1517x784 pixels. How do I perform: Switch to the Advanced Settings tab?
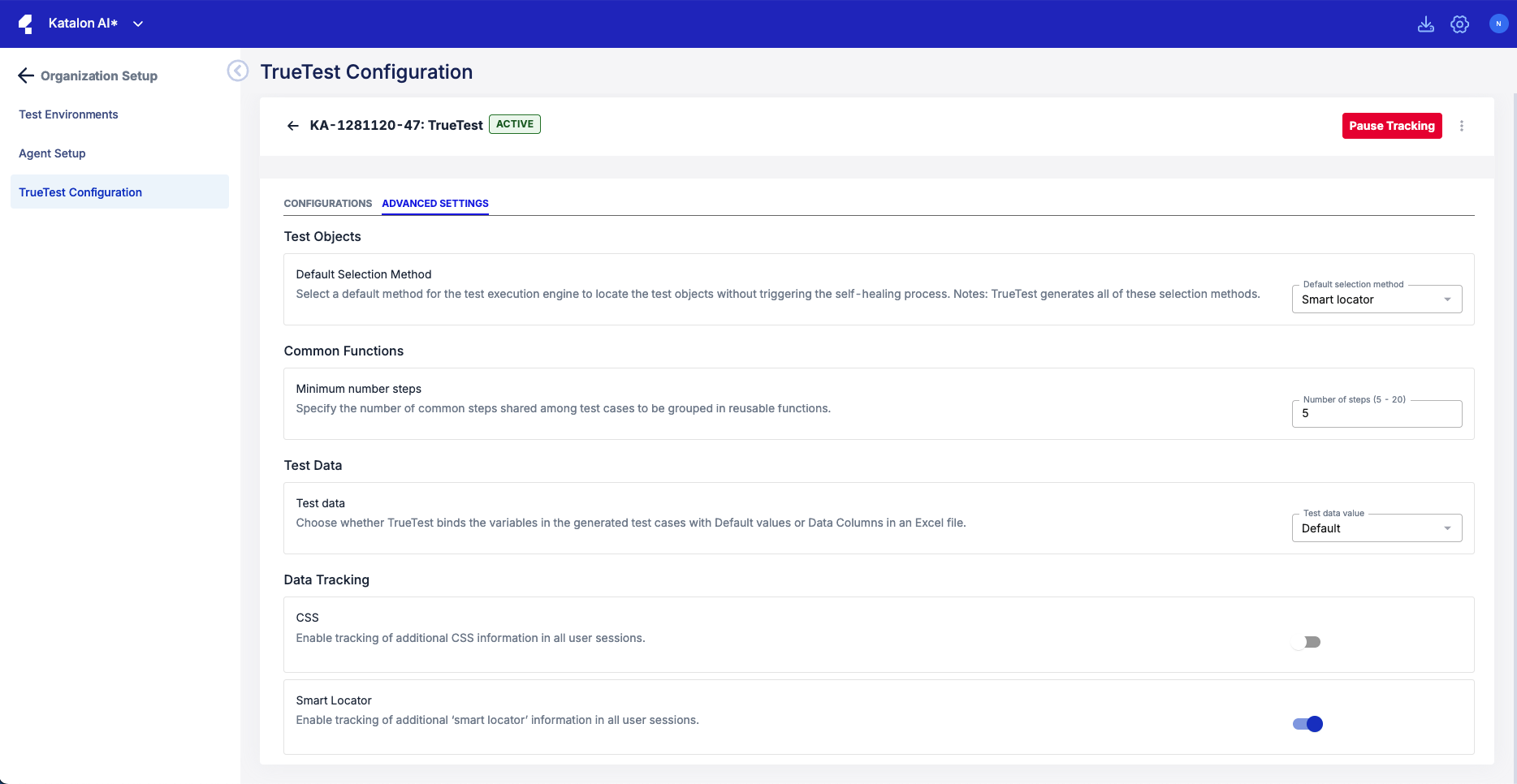tap(435, 204)
